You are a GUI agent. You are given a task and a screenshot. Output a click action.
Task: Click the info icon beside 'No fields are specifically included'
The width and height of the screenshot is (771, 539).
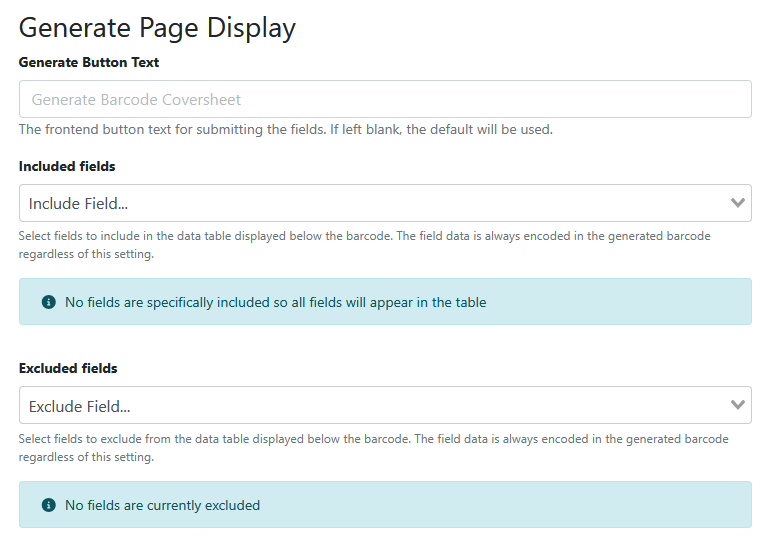tap(49, 302)
